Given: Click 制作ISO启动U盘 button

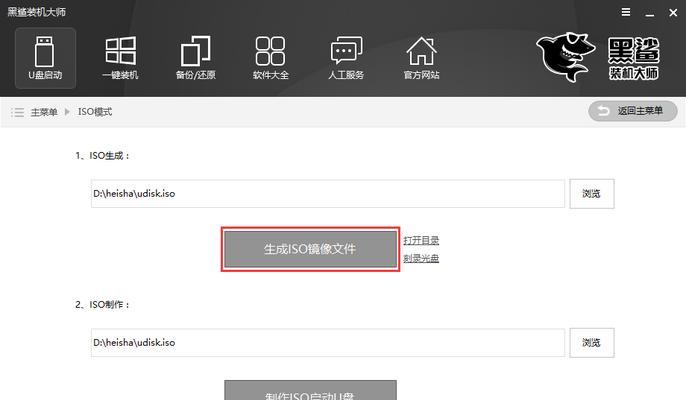Looking at the screenshot, I should point(310,390).
